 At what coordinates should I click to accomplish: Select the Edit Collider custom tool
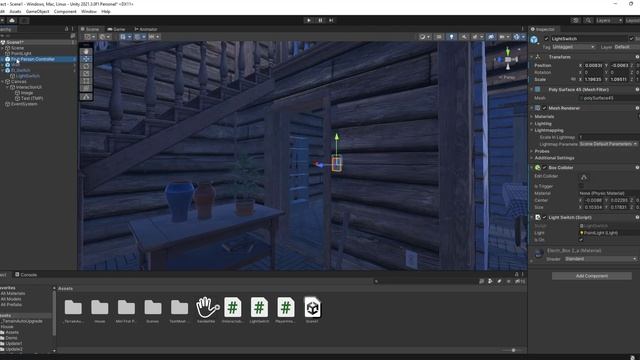tap(86, 97)
